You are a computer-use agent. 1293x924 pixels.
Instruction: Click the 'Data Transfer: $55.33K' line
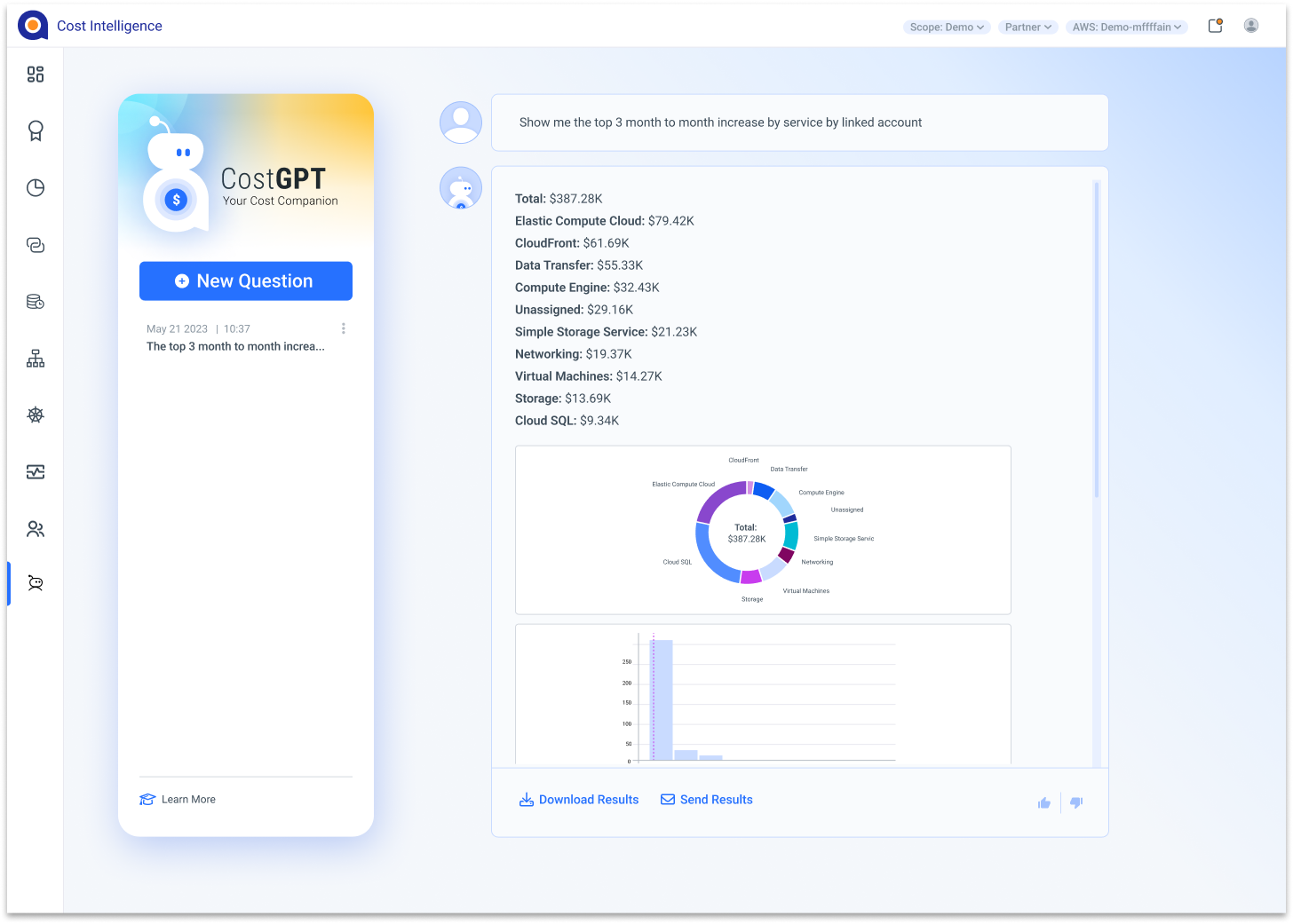pos(579,265)
